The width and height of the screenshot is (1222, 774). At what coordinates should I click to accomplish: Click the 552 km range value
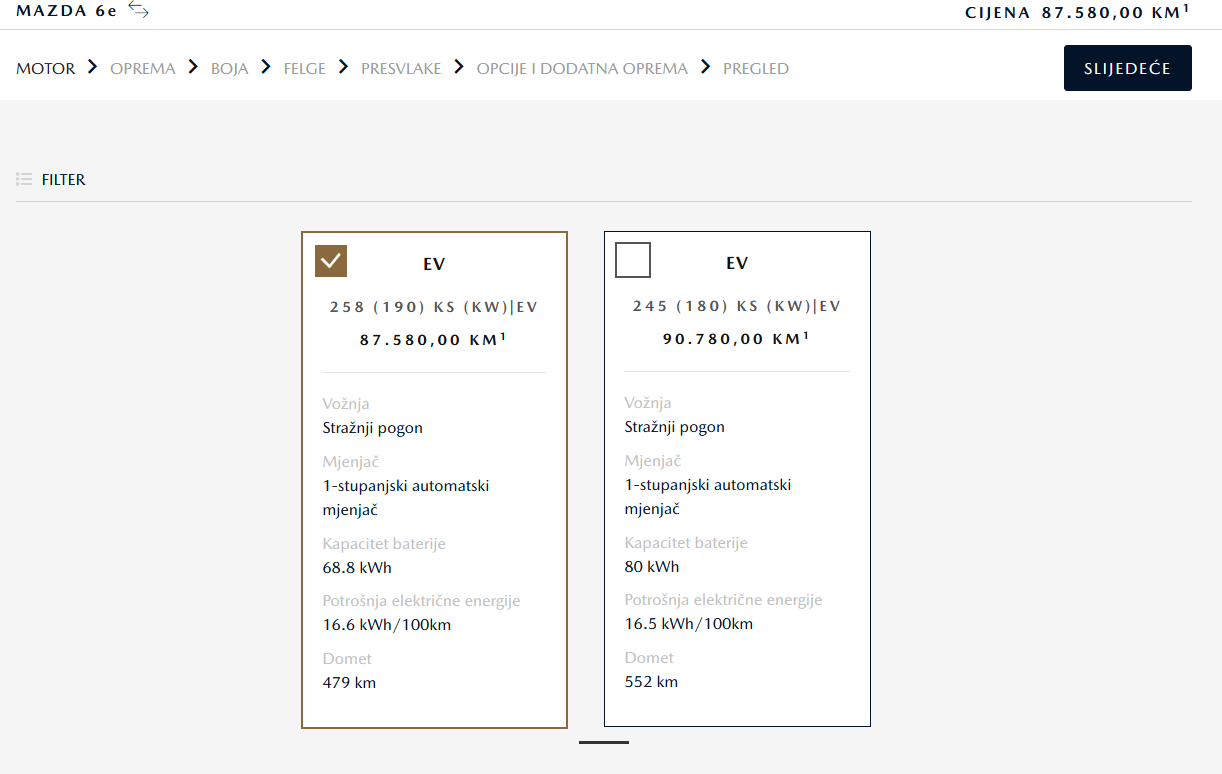[x=651, y=682]
